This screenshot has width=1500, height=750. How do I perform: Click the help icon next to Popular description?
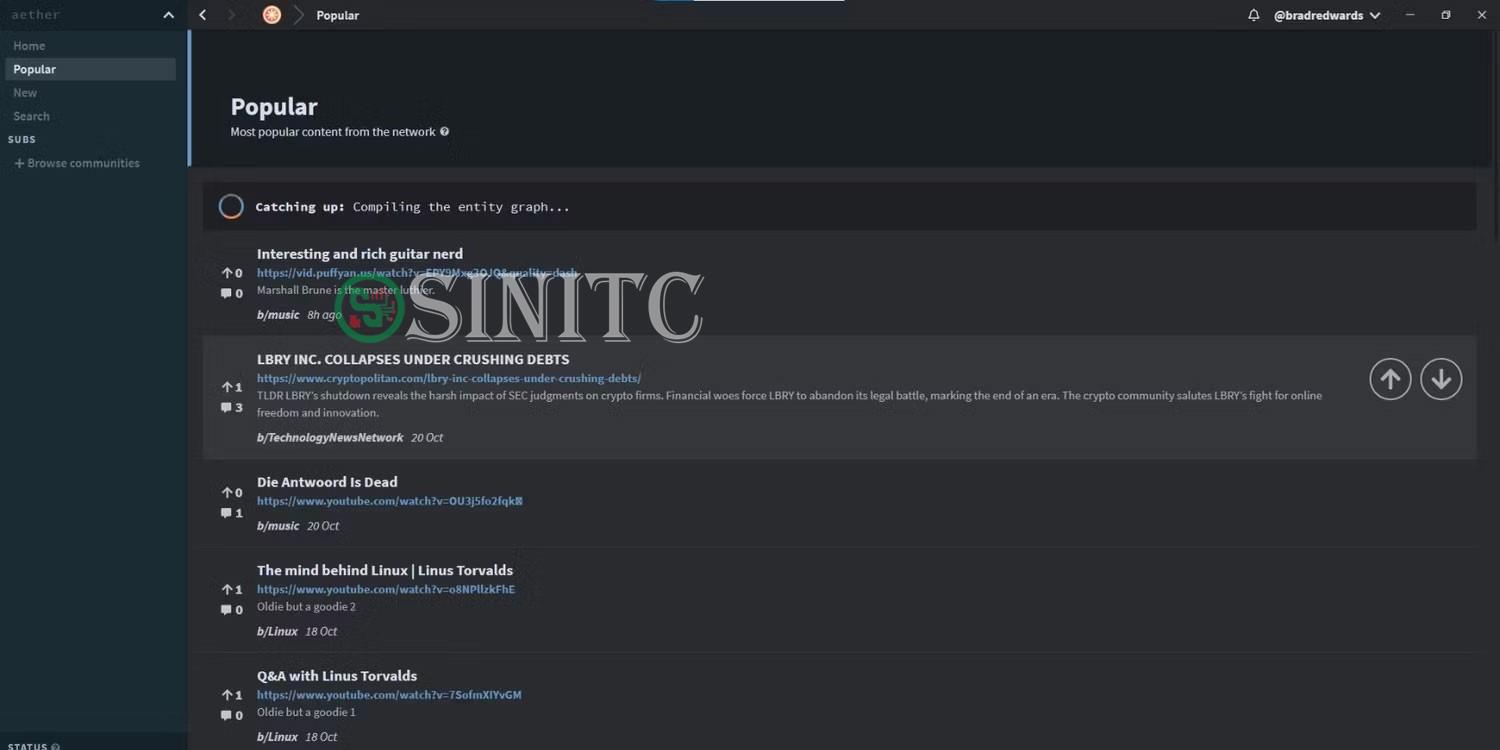[x=445, y=131]
